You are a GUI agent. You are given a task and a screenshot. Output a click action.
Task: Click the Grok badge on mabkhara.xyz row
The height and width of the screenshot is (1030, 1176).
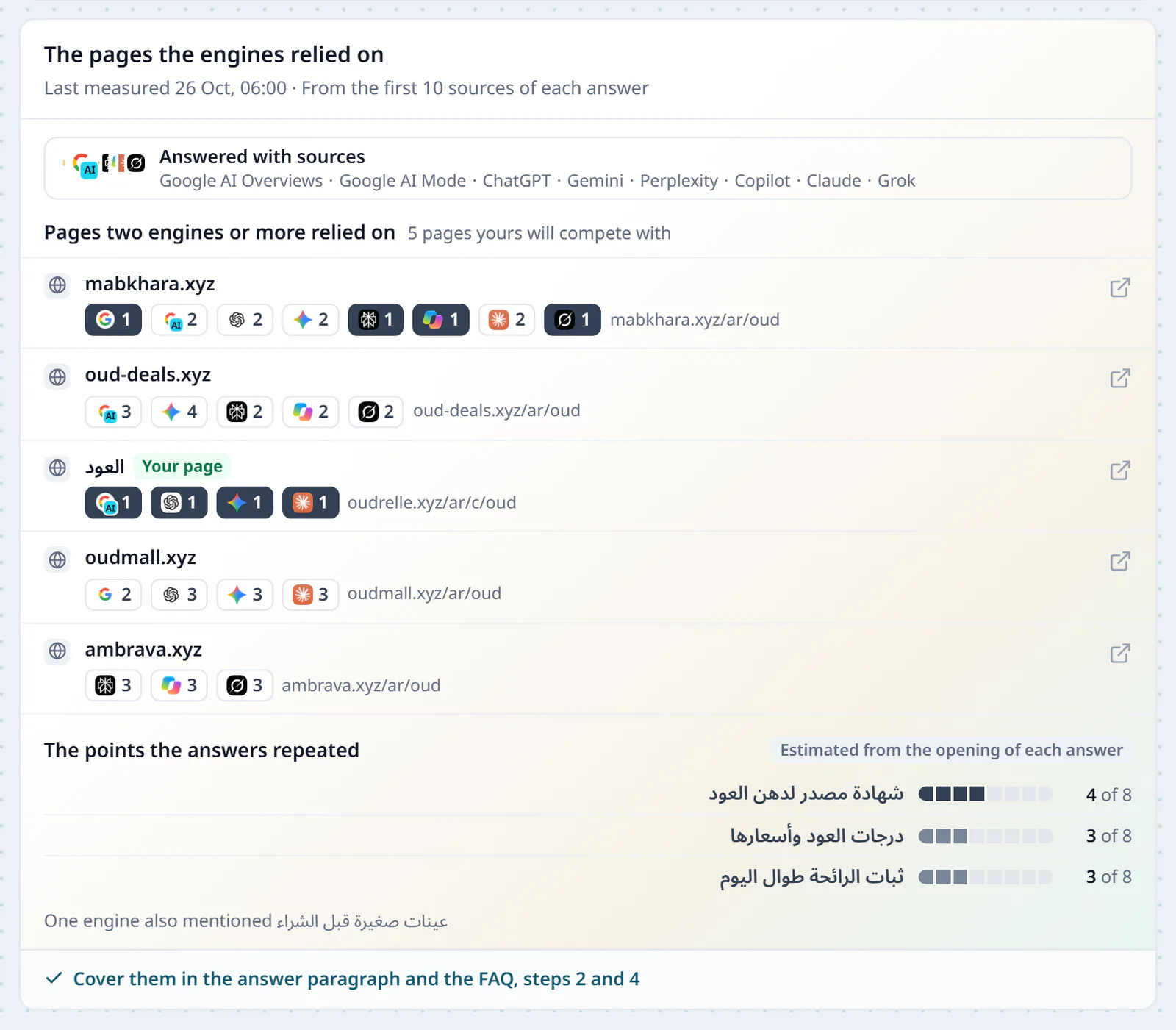(x=572, y=320)
